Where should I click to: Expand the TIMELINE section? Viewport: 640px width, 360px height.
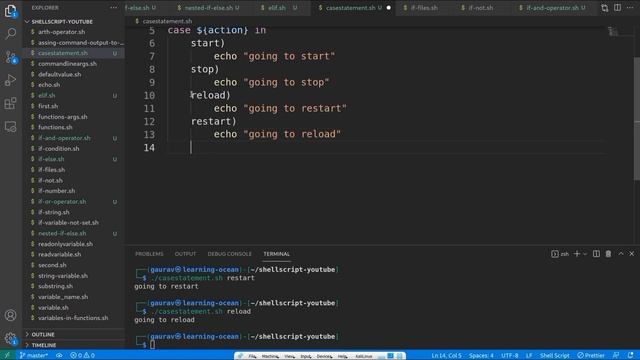(x=73, y=345)
